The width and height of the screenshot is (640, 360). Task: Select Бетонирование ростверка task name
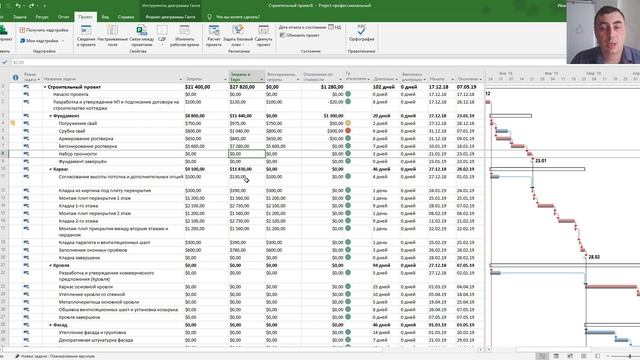[x=88, y=146]
